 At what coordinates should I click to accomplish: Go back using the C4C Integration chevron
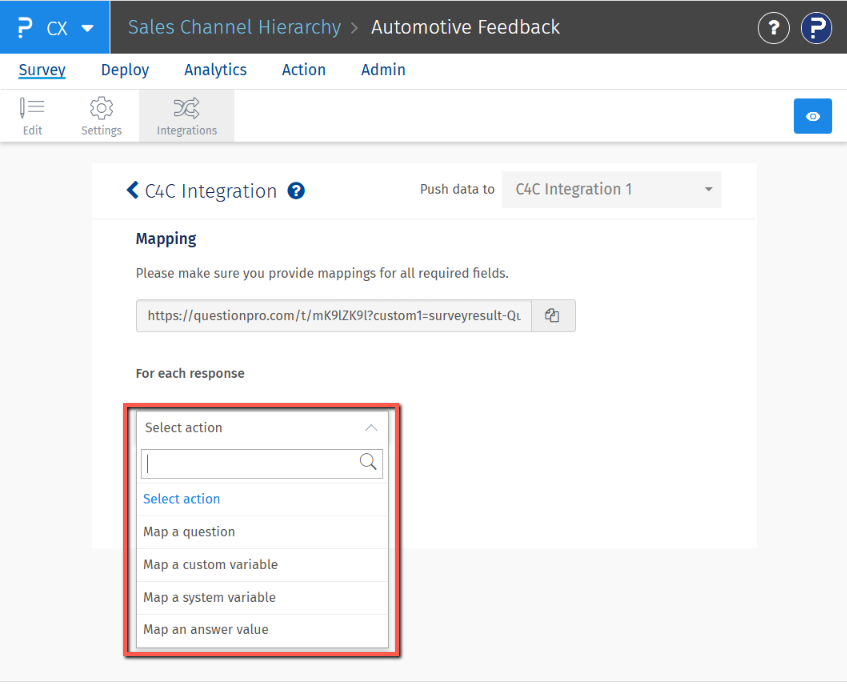point(132,190)
